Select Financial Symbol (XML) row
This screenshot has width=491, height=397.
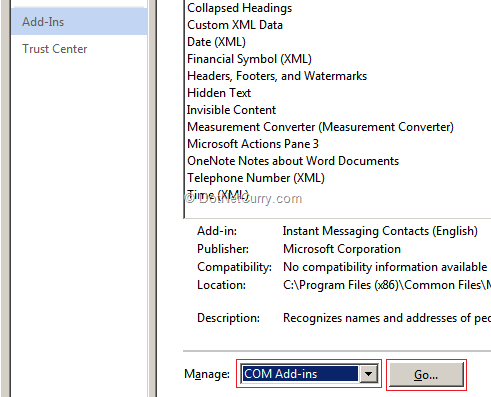(x=249, y=59)
